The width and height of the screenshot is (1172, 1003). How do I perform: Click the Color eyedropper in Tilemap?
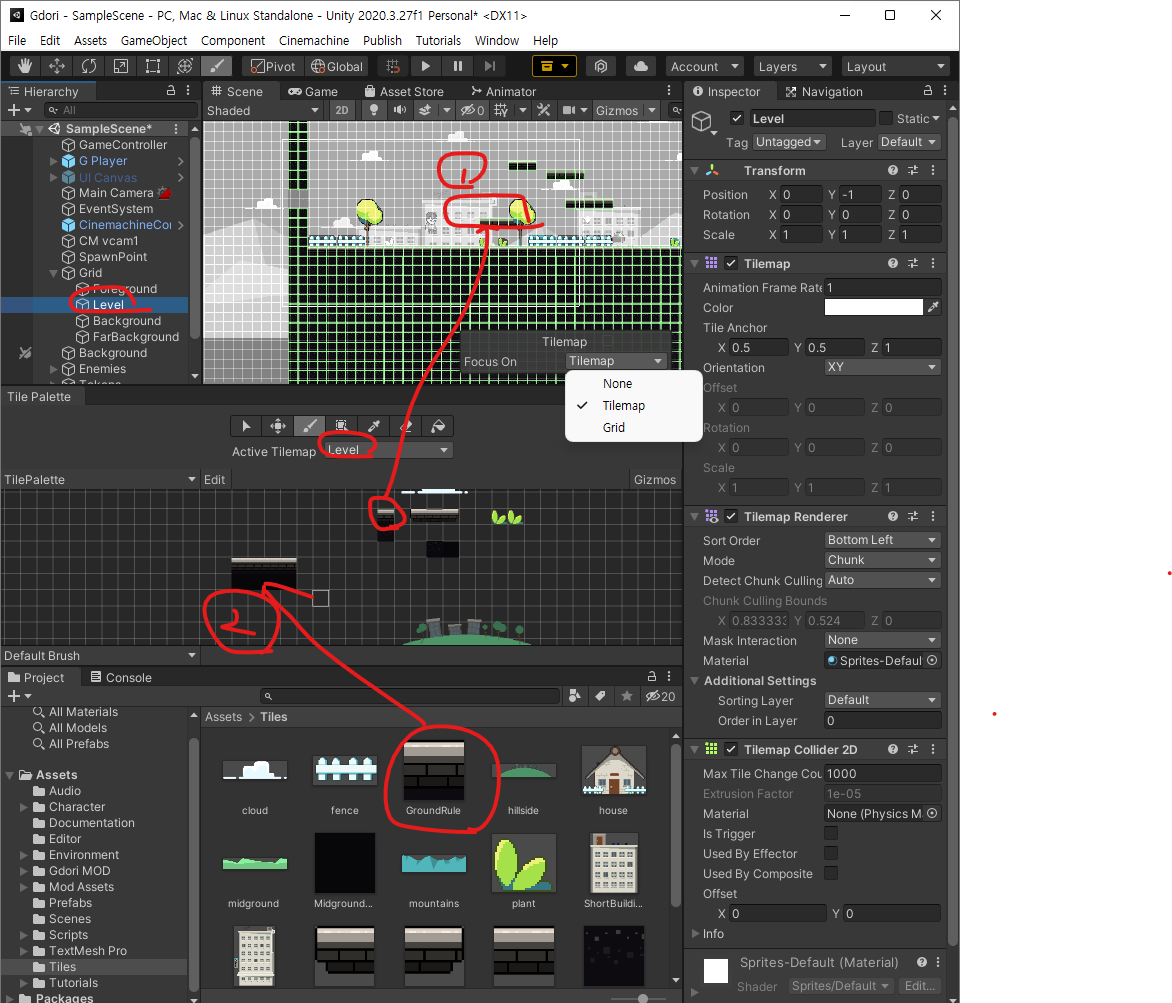933,307
